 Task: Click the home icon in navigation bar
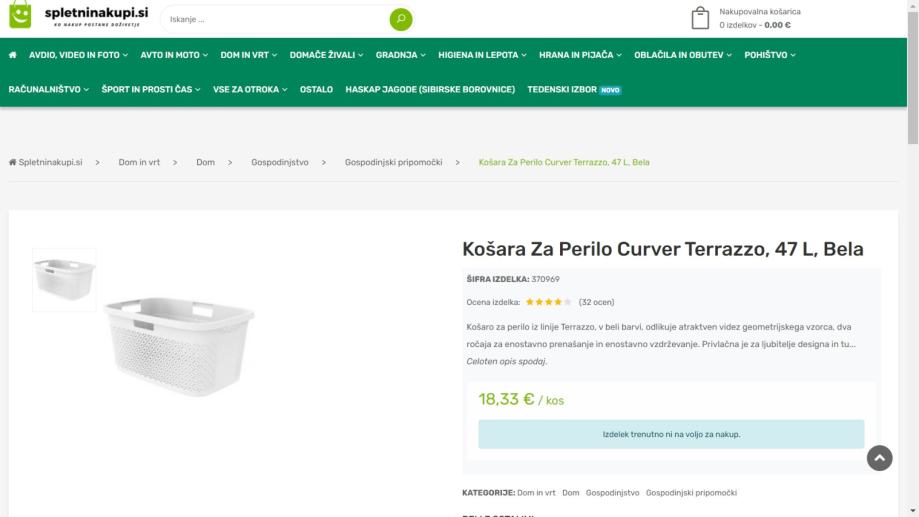point(13,55)
